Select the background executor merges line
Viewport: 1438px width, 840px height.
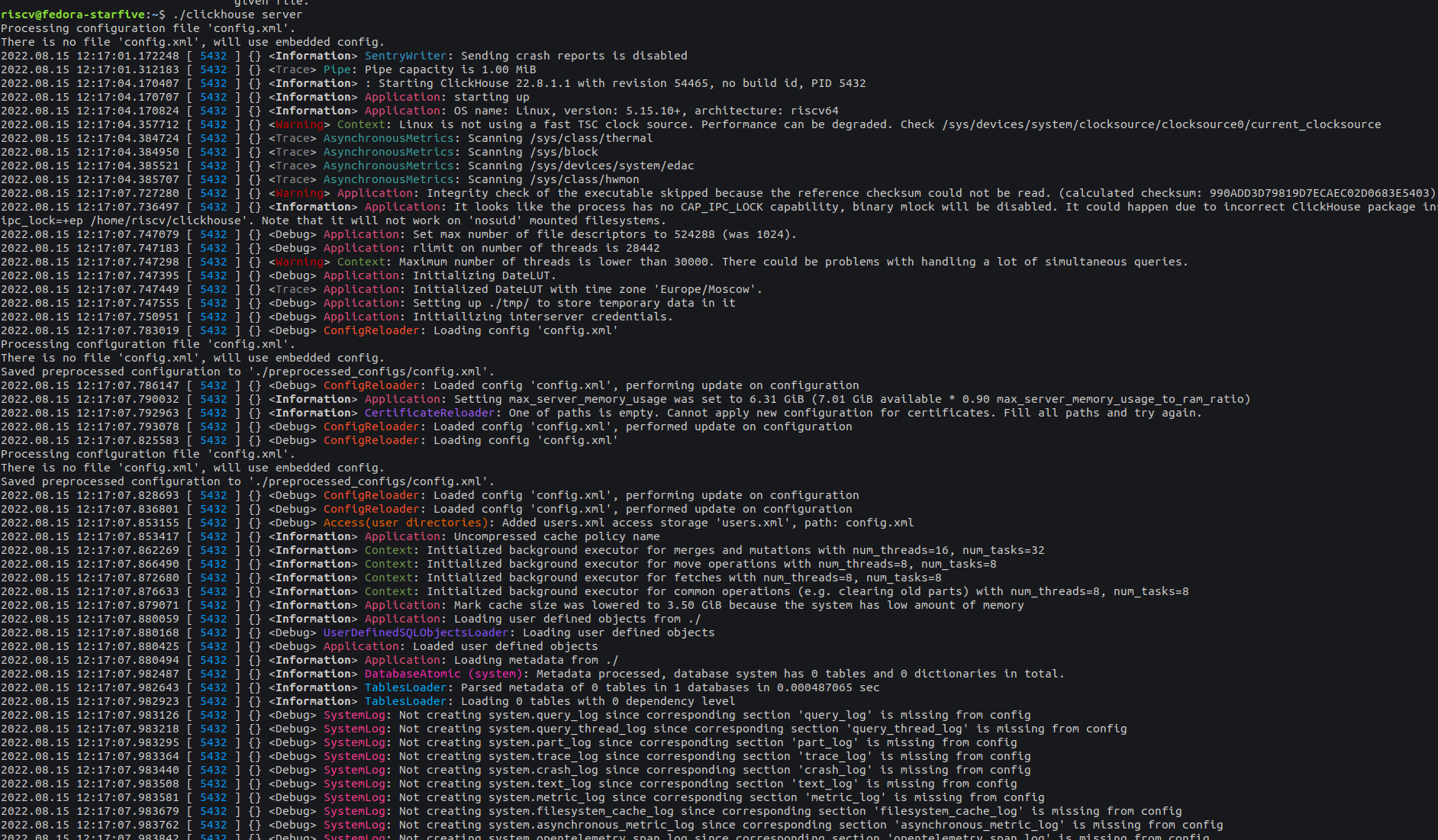click(687, 550)
